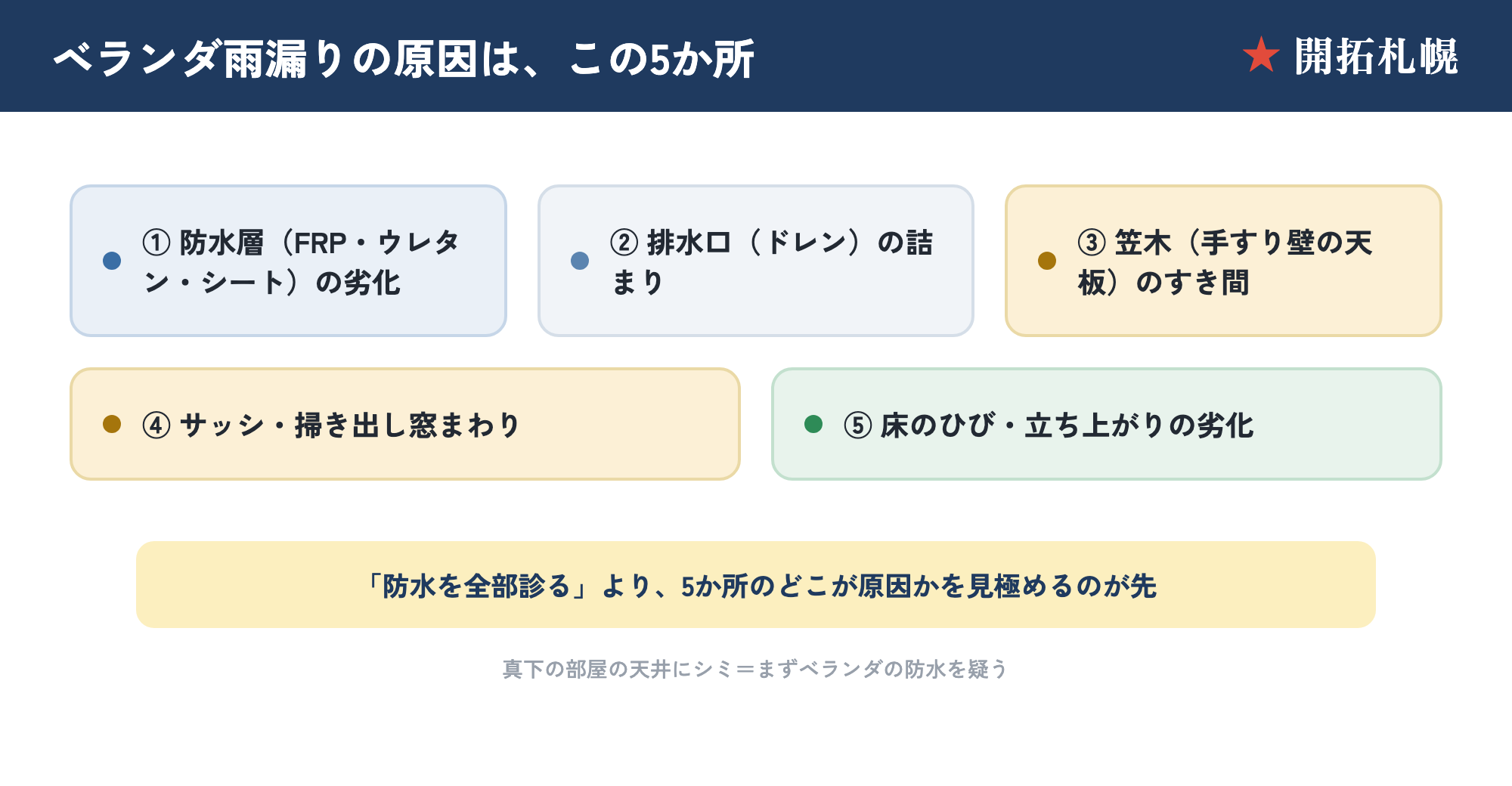The height and width of the screenshot is (786, 1512).
Task: Click the ベランダ雨漏りの原因 header title
Action: click(x=404, y=58)
